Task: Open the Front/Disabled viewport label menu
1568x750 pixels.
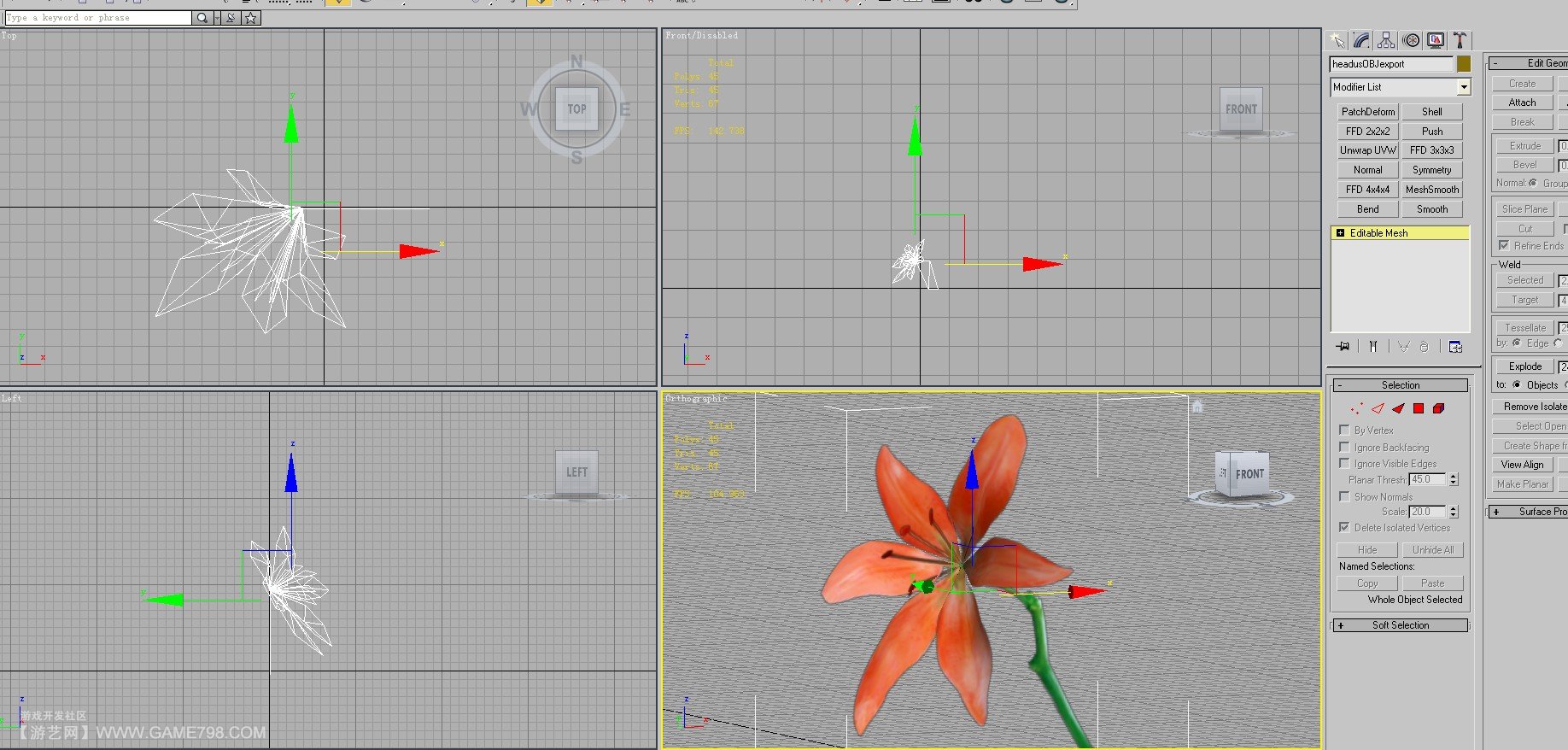Action: point(701,36)
